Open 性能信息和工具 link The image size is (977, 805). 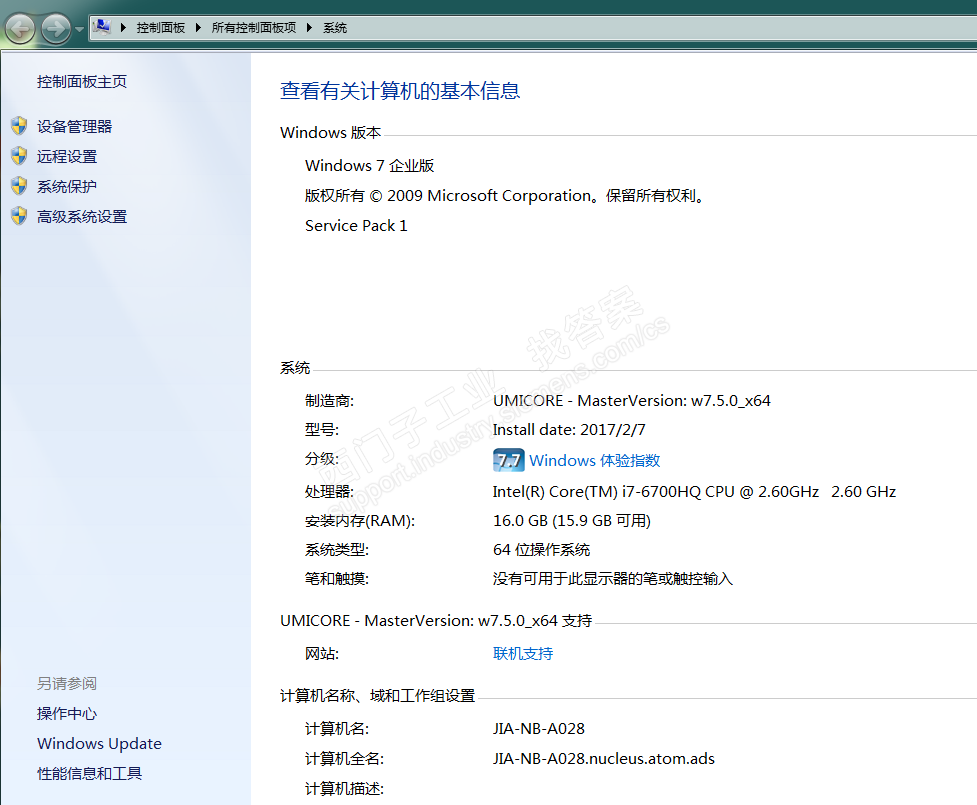point(89,773)
